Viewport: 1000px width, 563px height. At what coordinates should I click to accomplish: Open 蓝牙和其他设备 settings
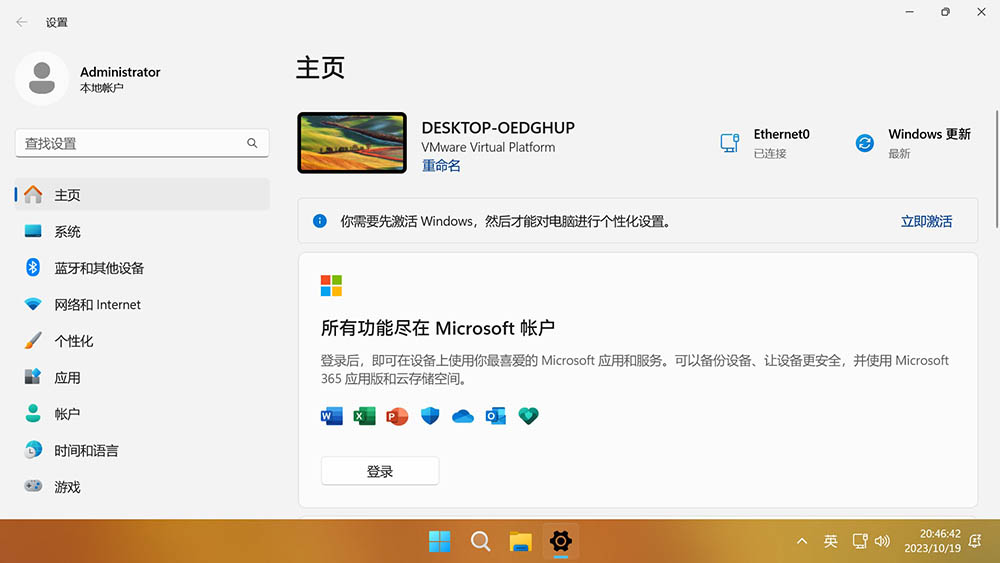pyautogui.click(x=142, y=268)
